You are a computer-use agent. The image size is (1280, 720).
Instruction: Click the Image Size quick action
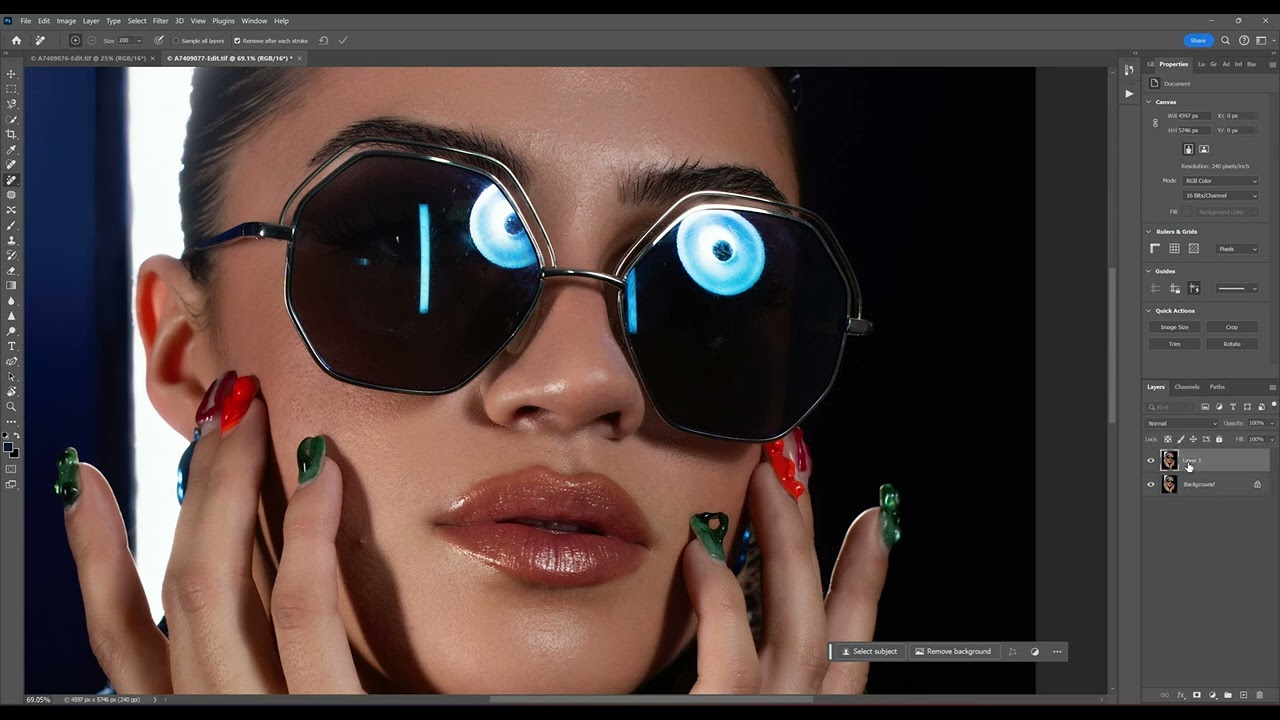click(1175, 327)
